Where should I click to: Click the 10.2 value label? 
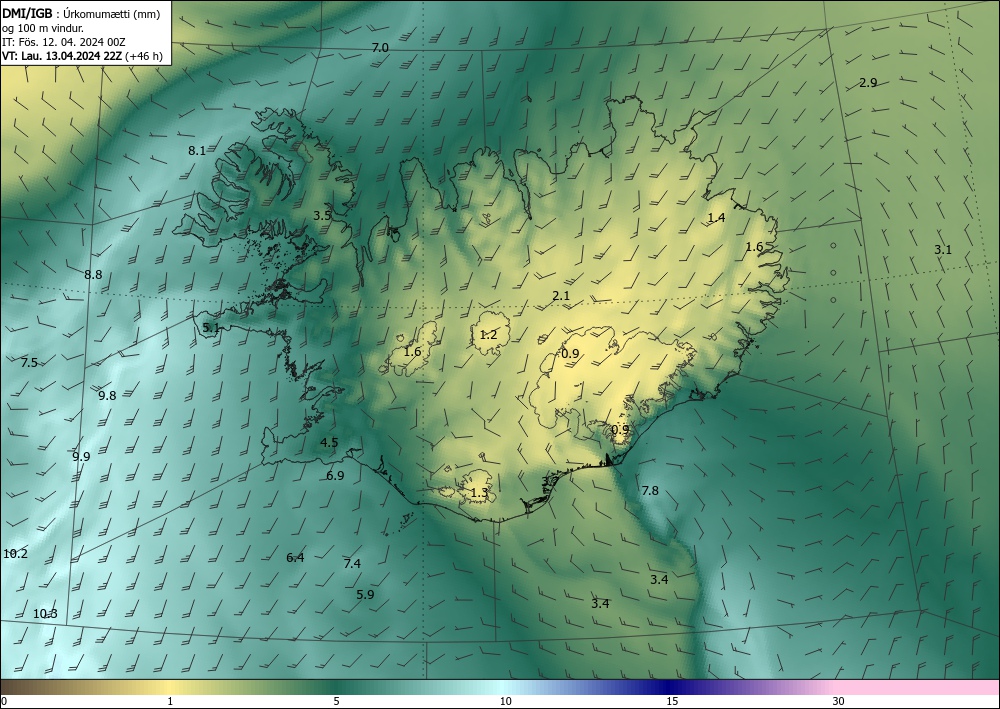15,553
